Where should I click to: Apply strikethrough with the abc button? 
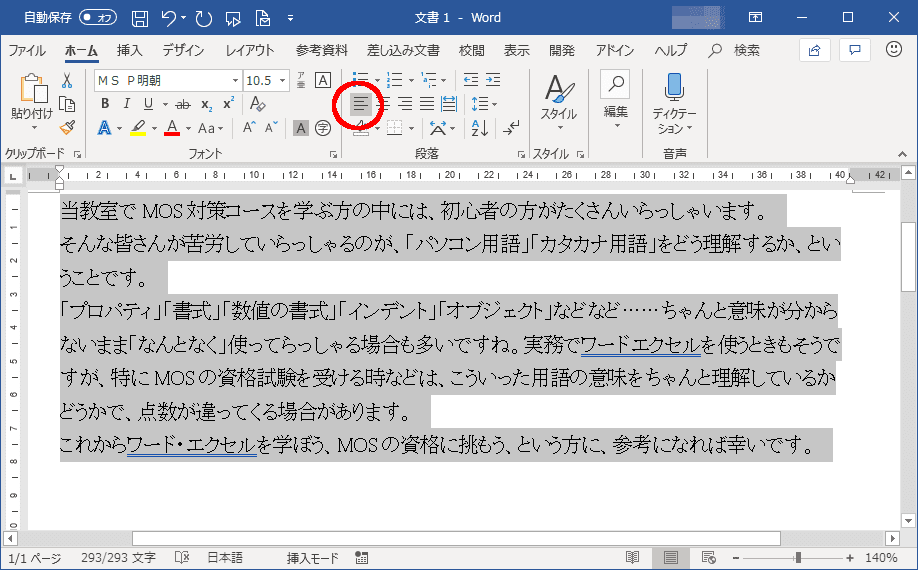pyautogui.click(x=183, y=104)
